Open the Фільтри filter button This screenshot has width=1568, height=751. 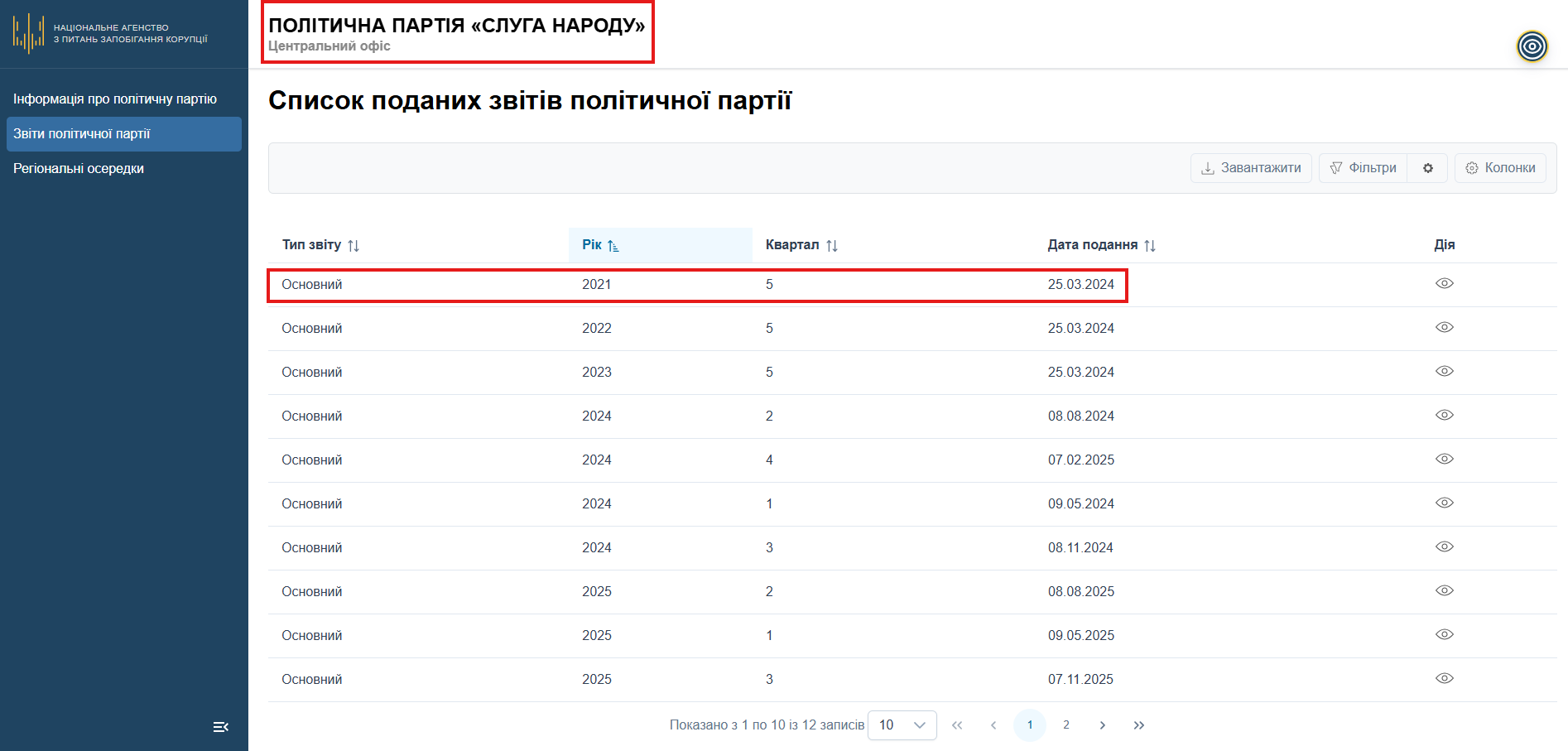tap(1363, 168)
